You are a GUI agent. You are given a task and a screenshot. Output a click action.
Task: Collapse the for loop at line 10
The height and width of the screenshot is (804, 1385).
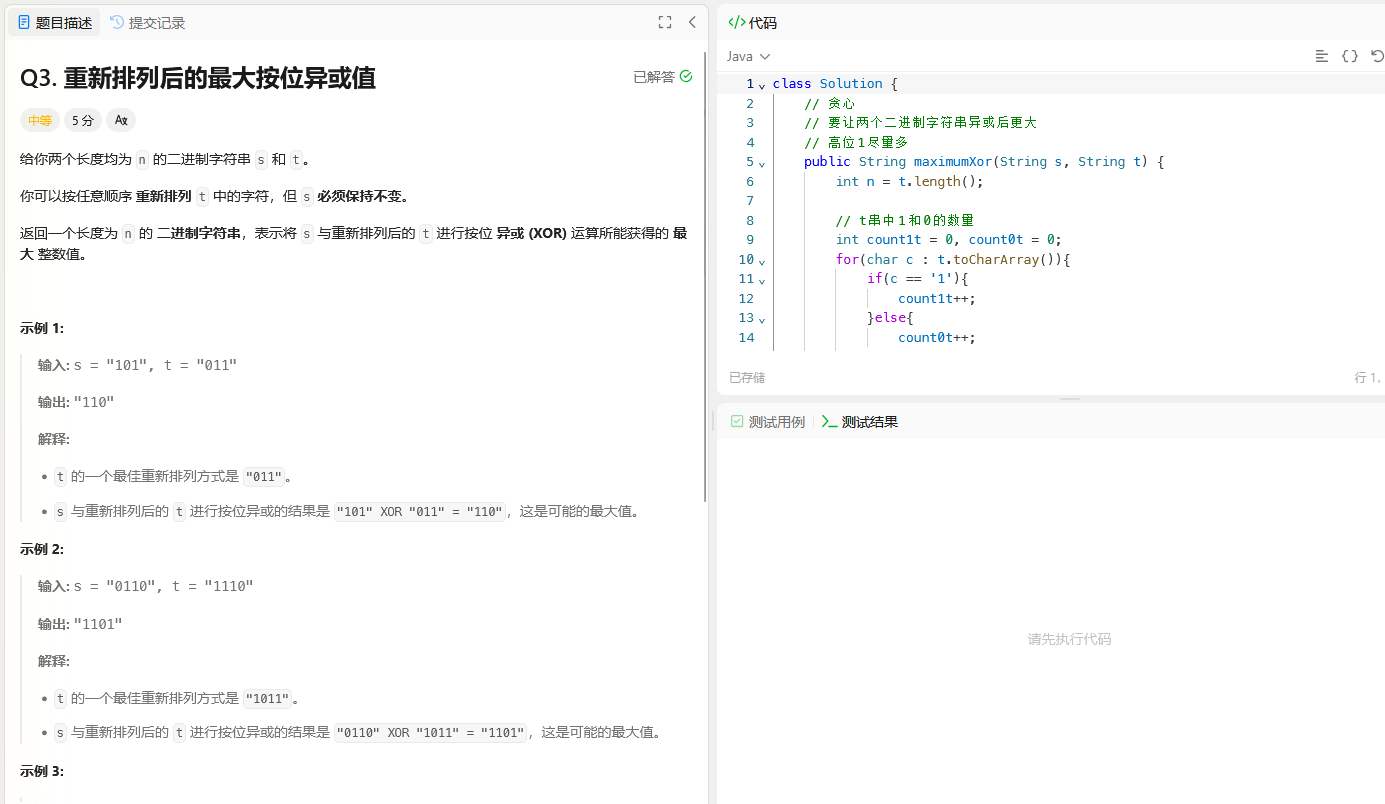[762, 261]
